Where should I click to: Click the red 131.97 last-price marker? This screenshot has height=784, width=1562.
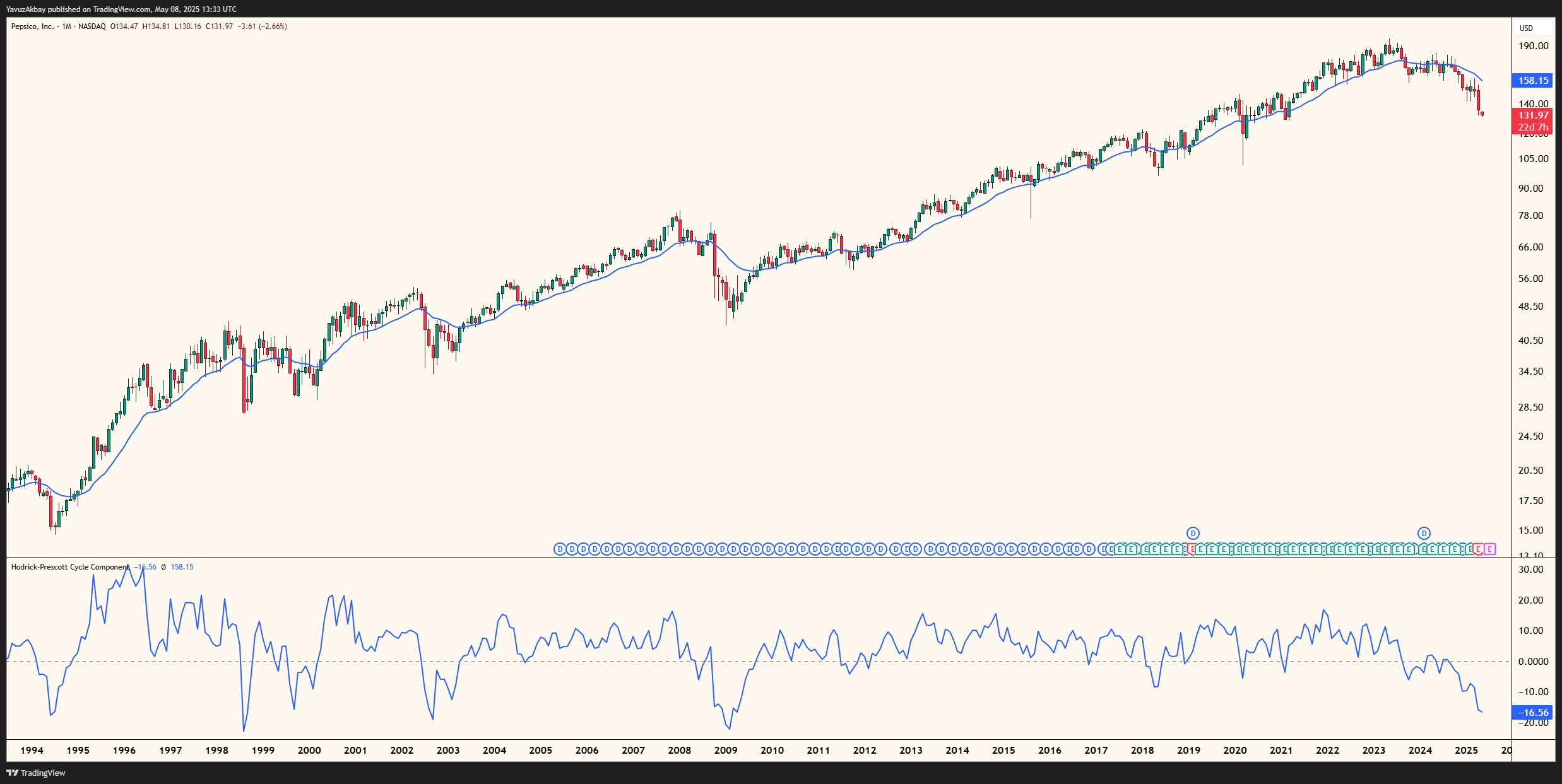[x=1533, y=115]
